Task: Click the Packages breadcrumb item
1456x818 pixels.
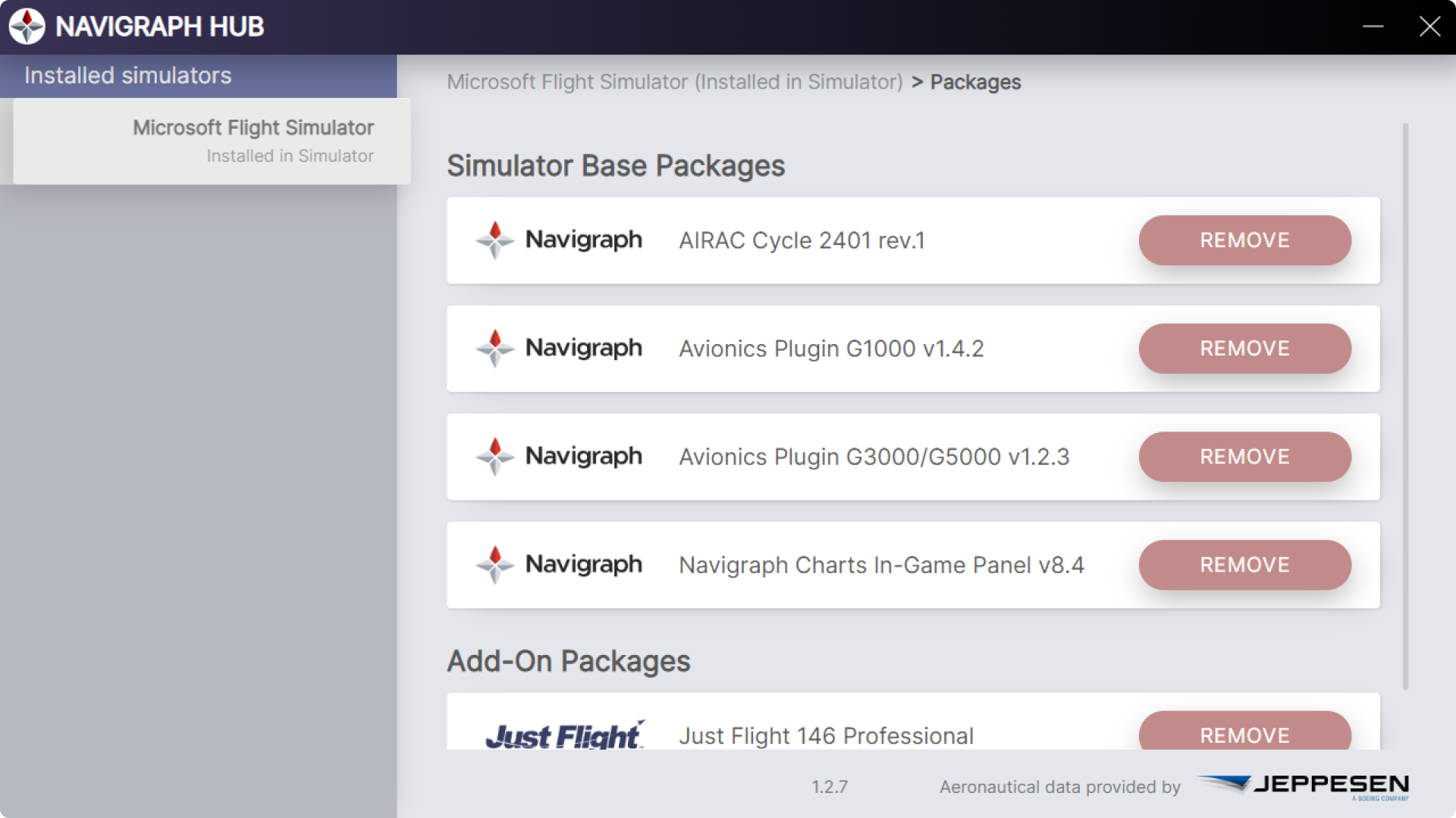Action: pos(975,82)
